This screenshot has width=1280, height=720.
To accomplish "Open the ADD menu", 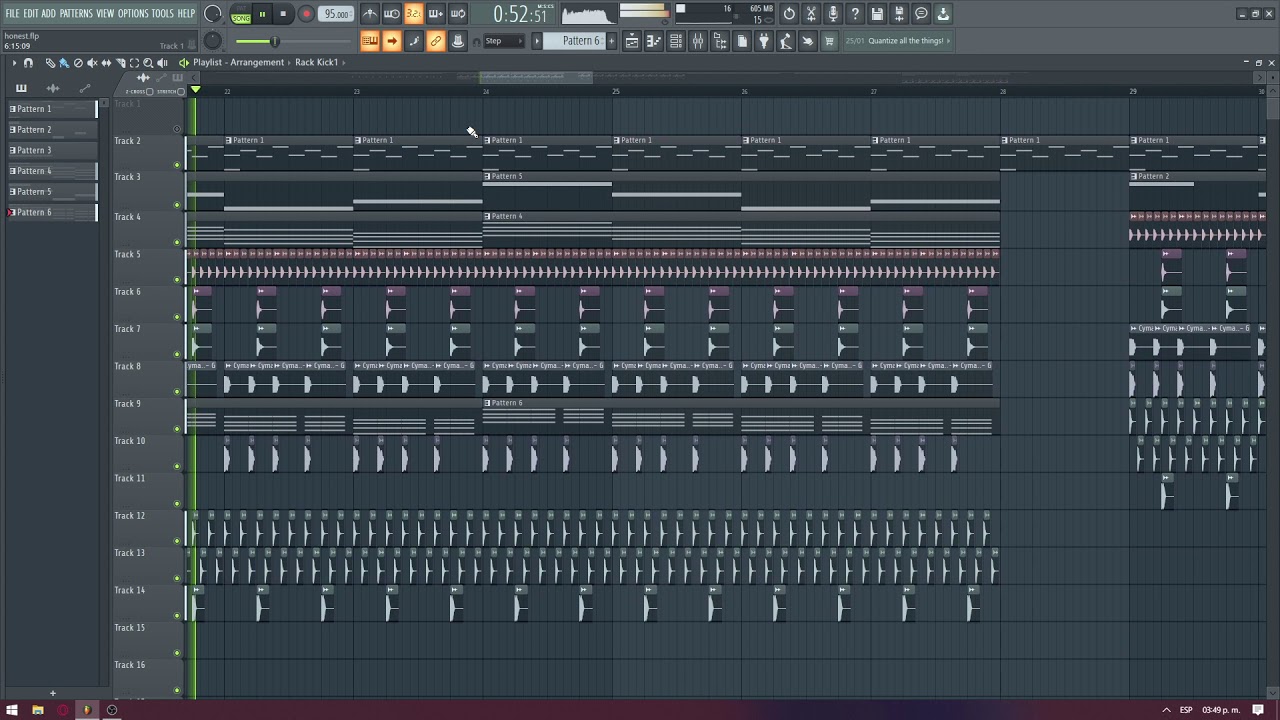I will [49, 14].
